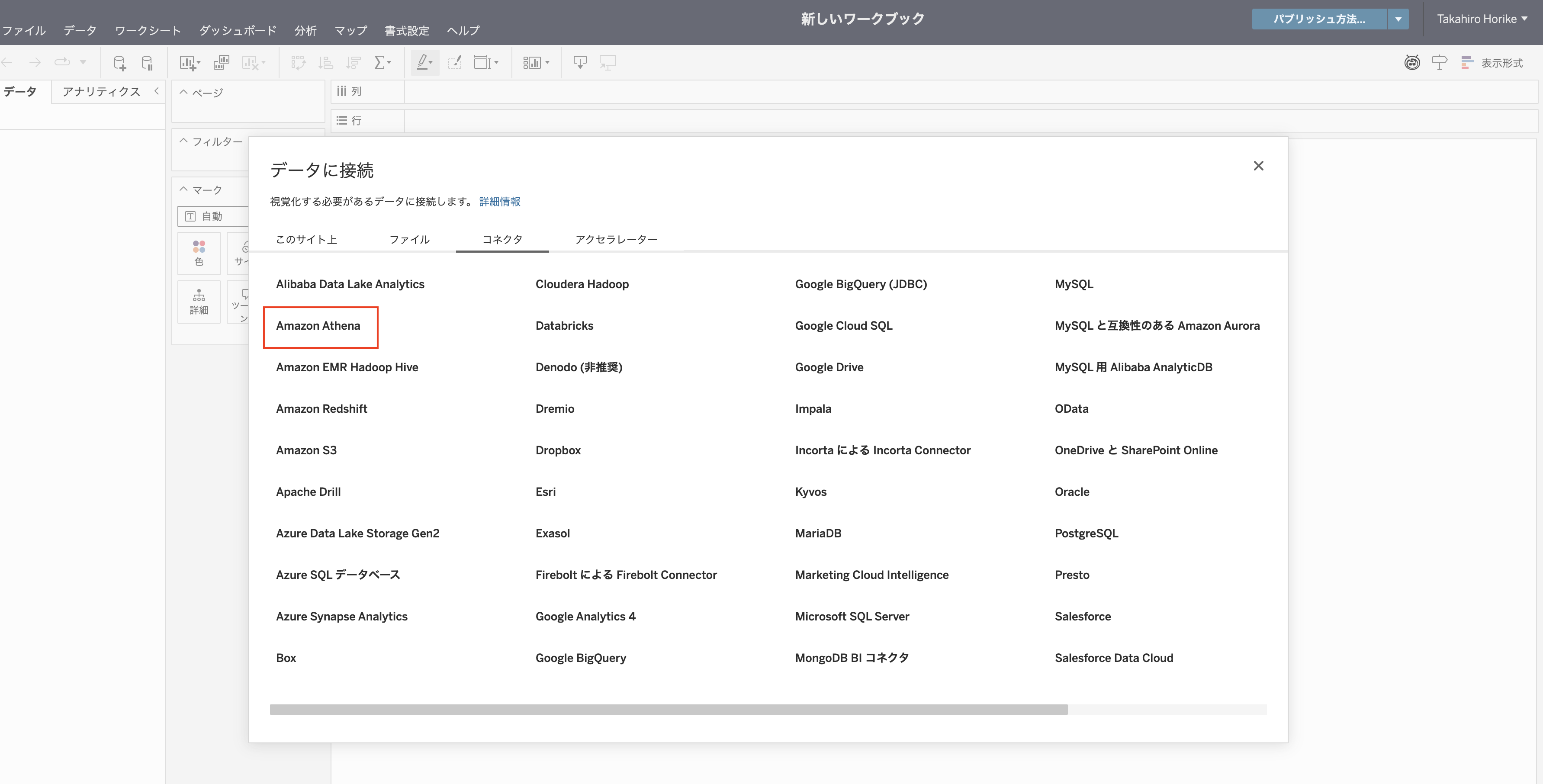
Task: Open the 表示形式 Show Me panel
Action: pyautogui.click(x=1492, y=62)
